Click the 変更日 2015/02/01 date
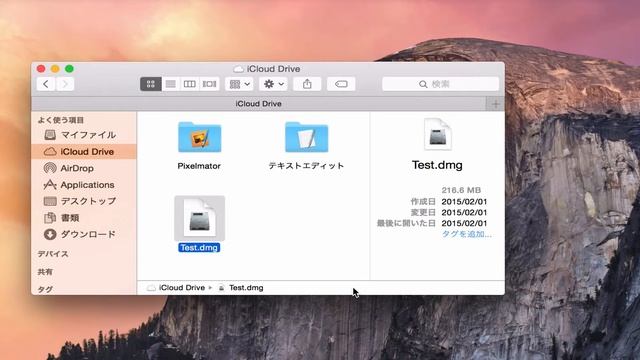Image resolution: width=640 pixels, height=360 pixels. (x=464, y=213)
